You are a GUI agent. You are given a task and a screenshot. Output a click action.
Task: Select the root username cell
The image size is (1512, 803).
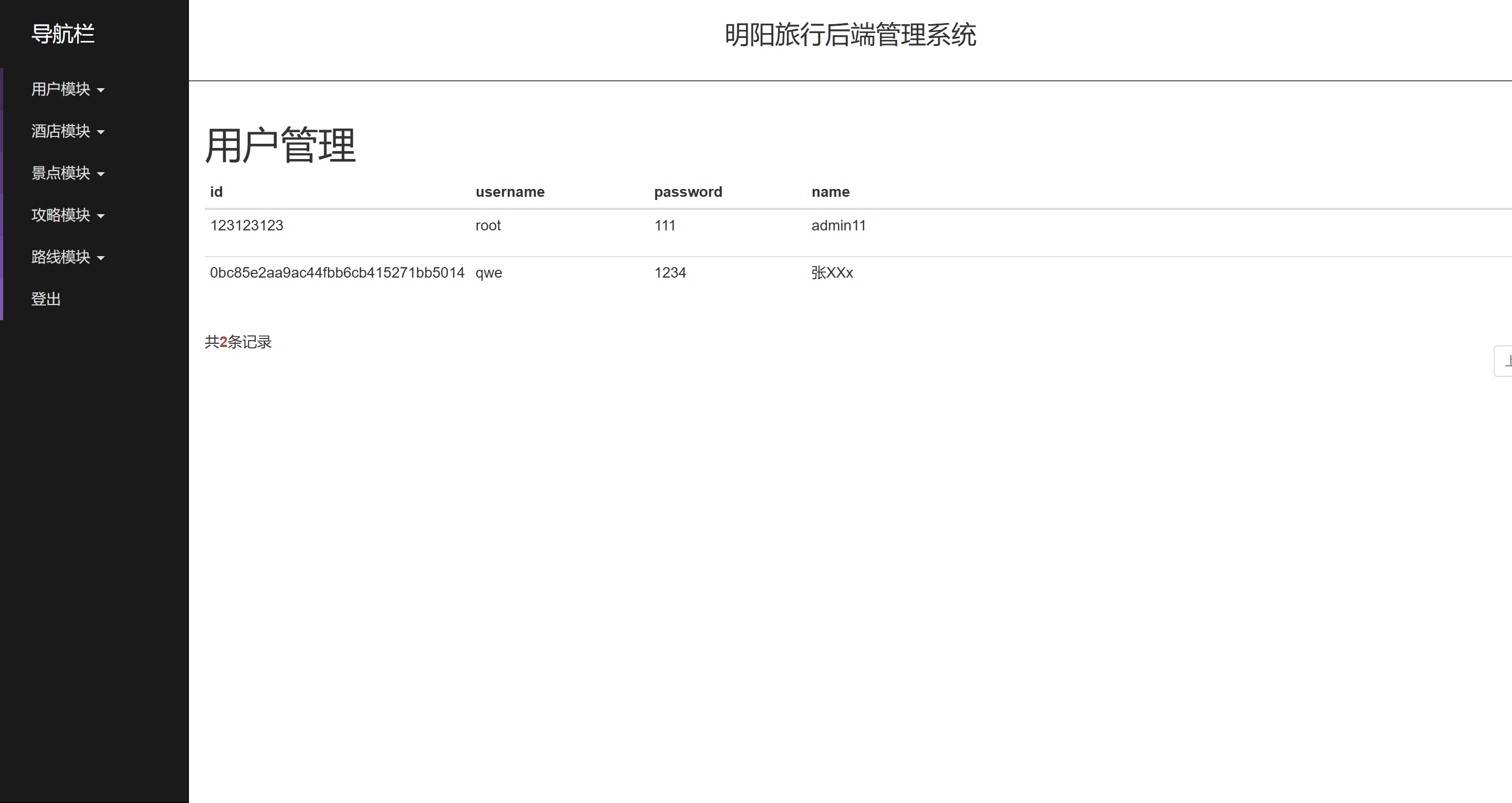[488, 225]
